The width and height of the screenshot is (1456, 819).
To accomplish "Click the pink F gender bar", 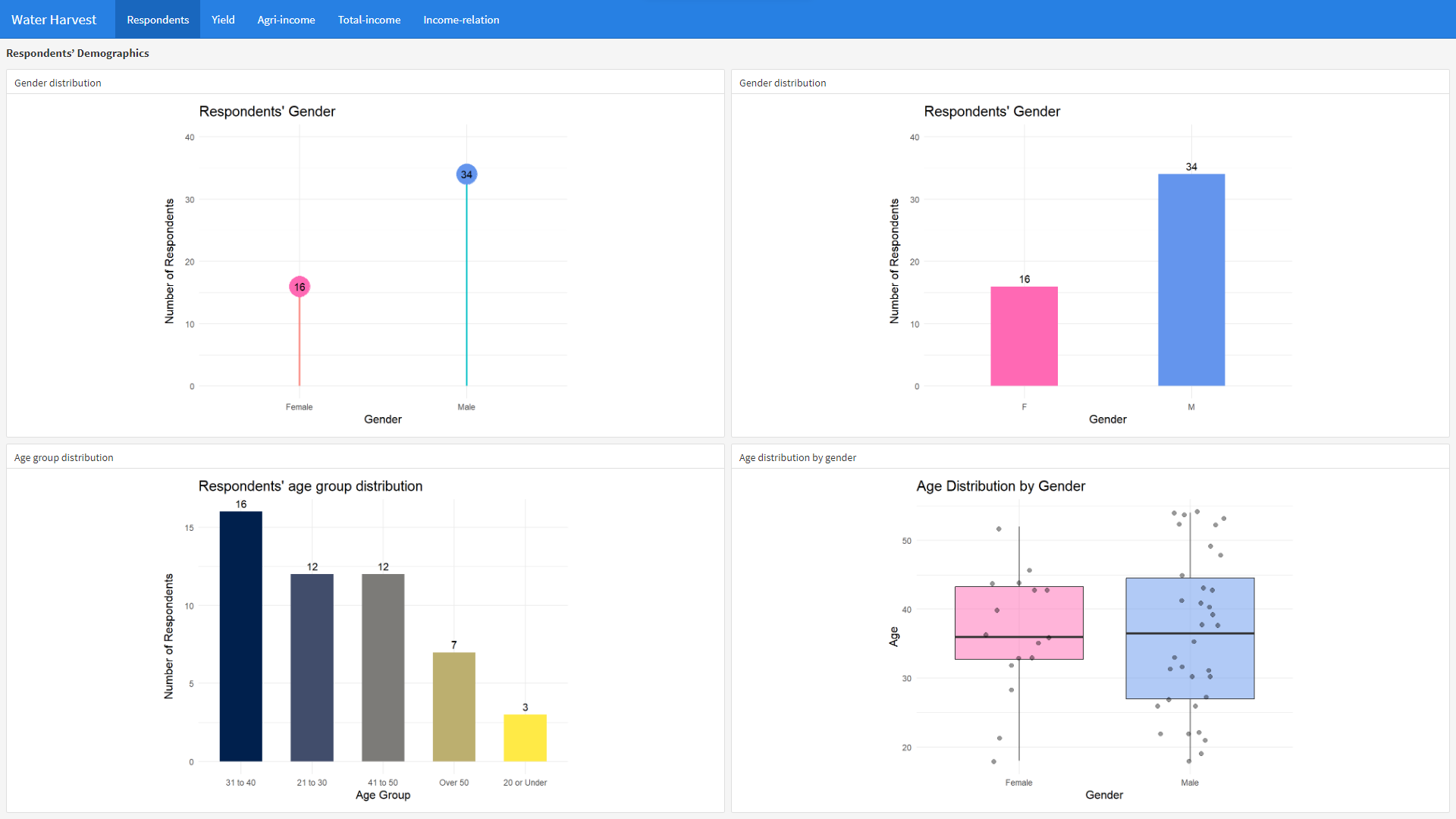I will [x=1024, y=336].
